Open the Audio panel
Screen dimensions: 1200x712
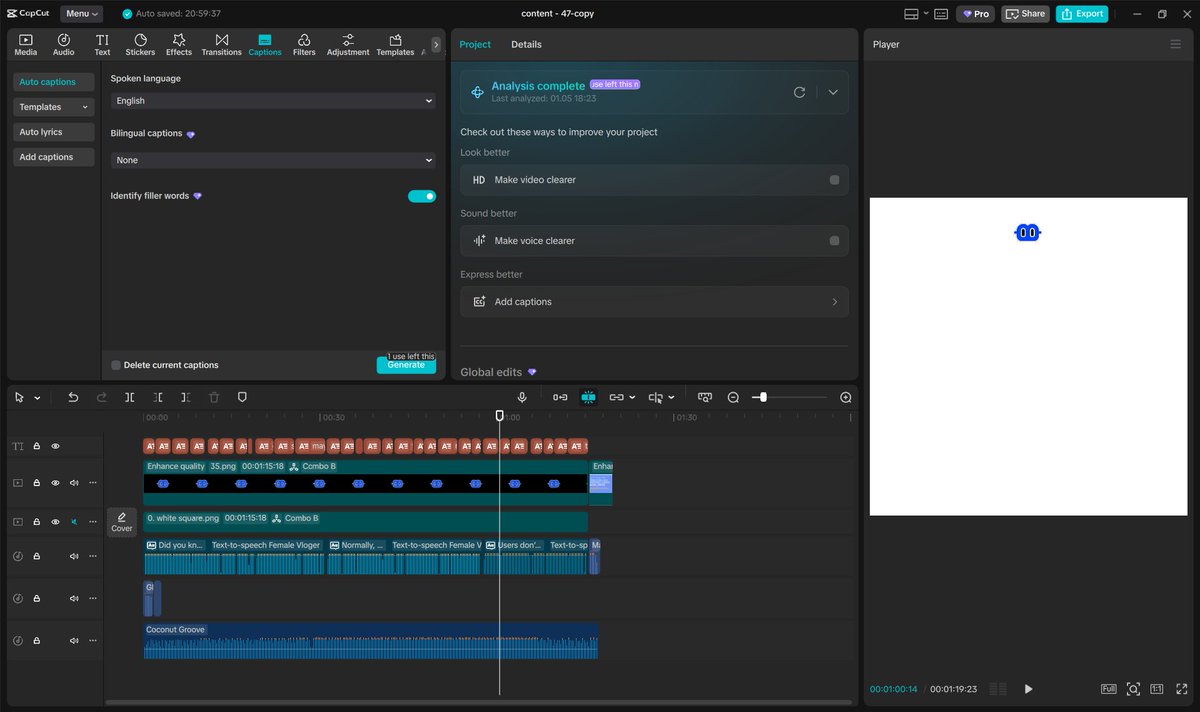tap(63, 45)
